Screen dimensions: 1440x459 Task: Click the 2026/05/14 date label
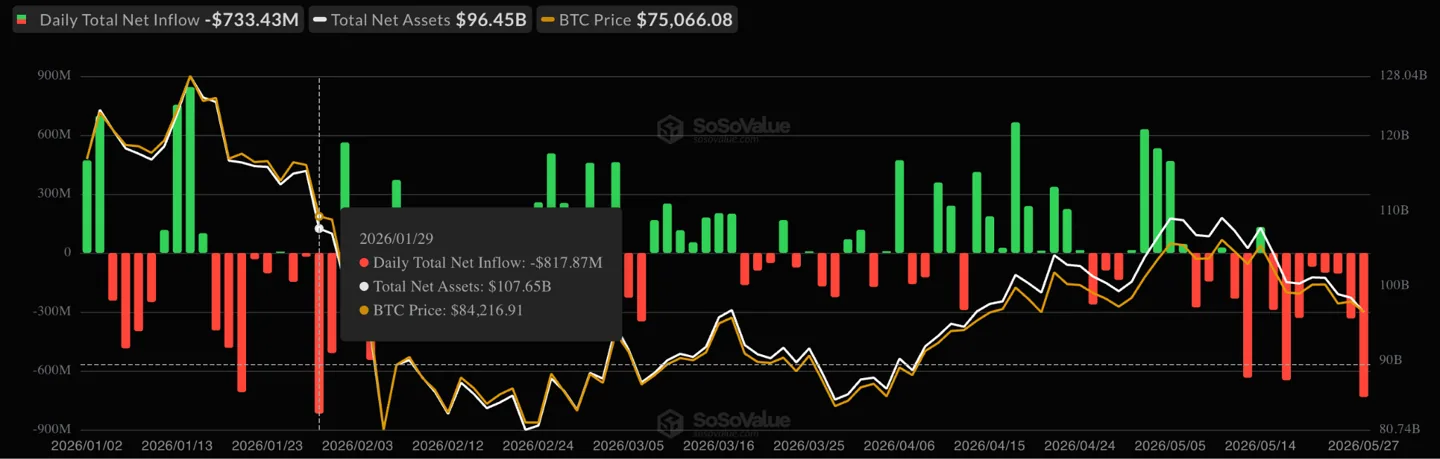pyautogui.click(x=1260, y=445)
